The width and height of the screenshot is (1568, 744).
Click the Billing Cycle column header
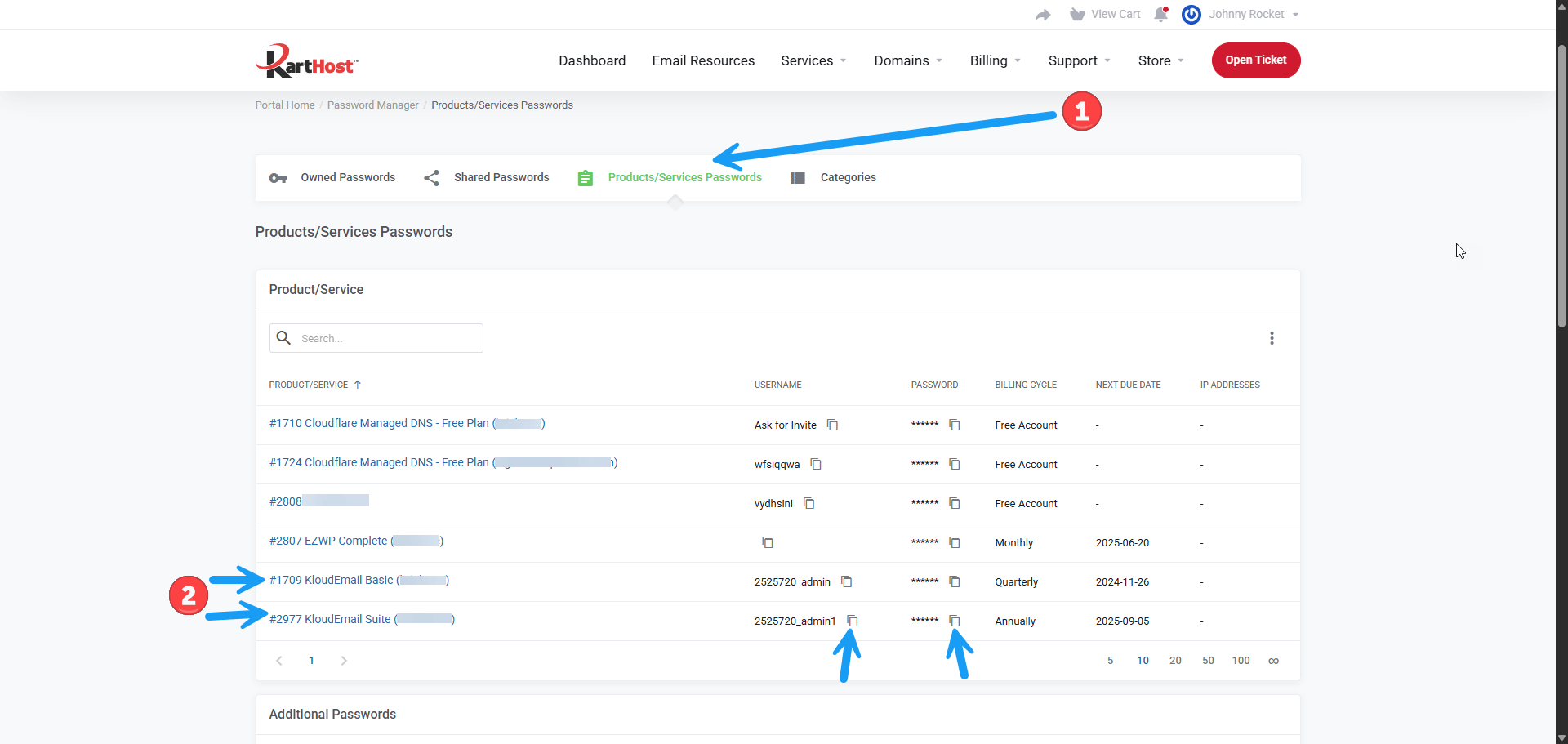tap(1026, 385)
